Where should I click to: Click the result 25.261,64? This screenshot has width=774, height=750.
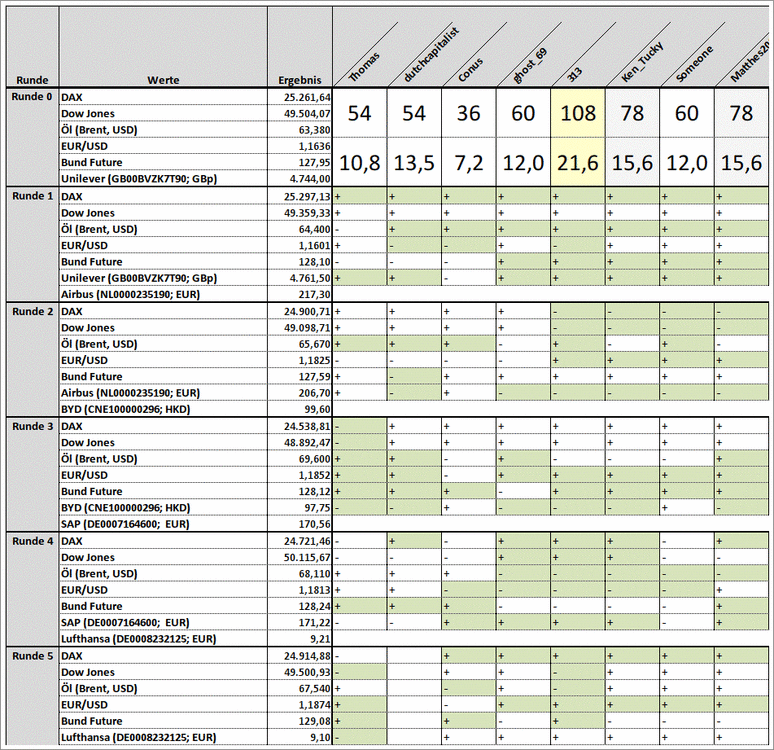tap(307, 97)
